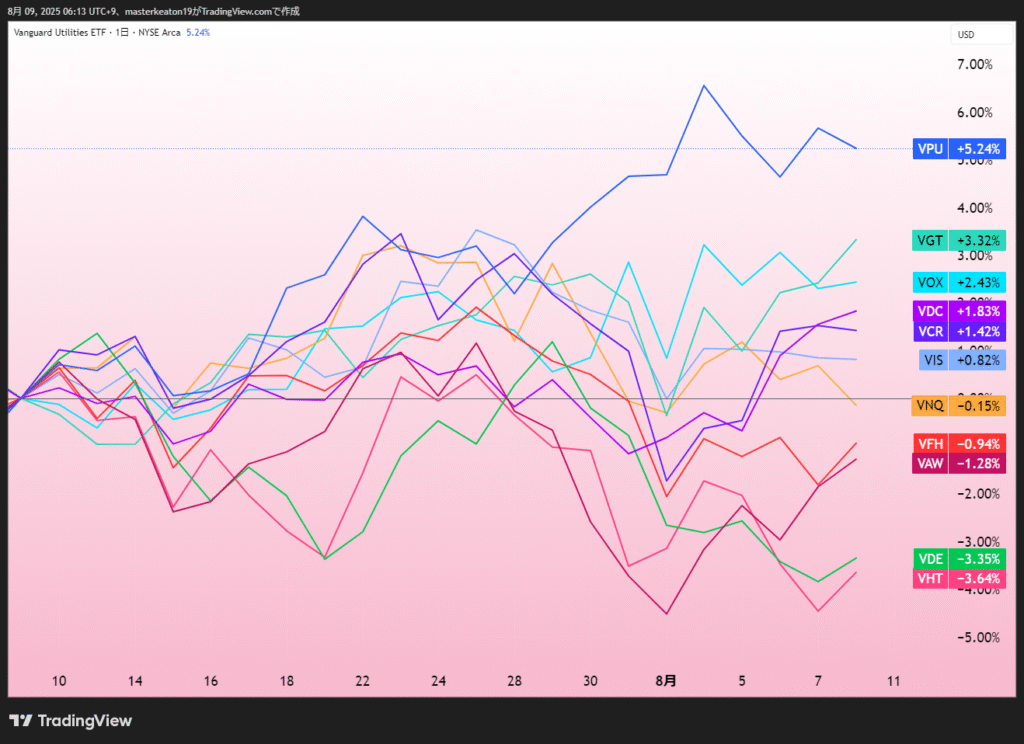Click the date 16 on time axis
1024x744 pixels.
click(210, 681)
